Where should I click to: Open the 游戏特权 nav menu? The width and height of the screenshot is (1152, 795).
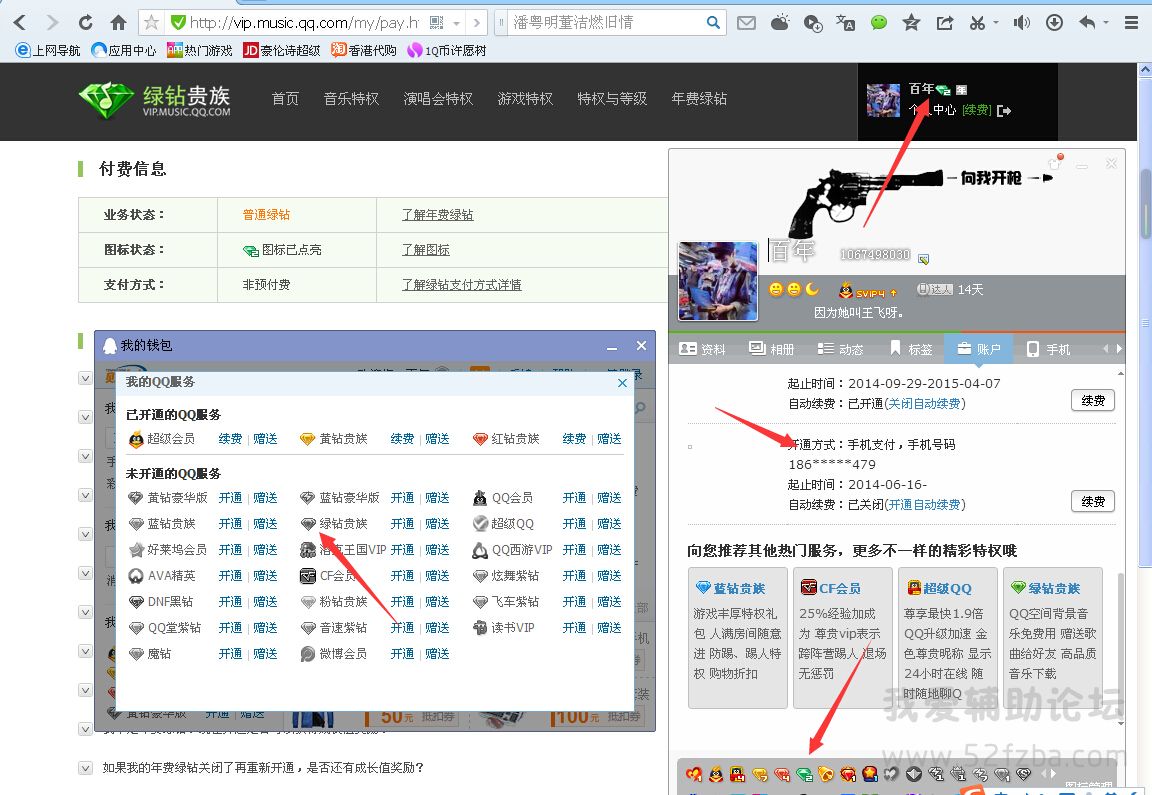(x=525, y=99)
